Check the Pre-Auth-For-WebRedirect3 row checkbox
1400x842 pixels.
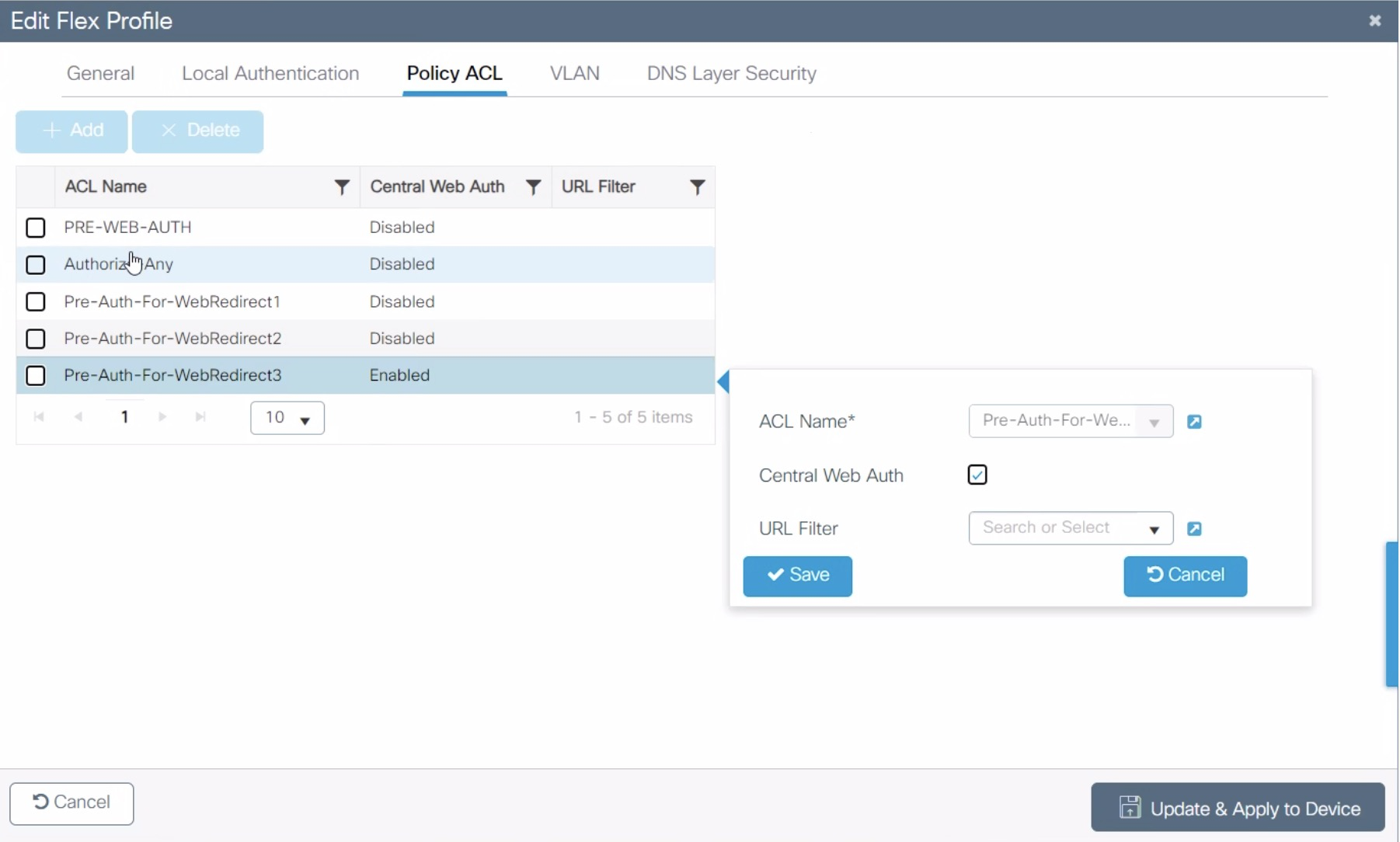tap(36, 375)
